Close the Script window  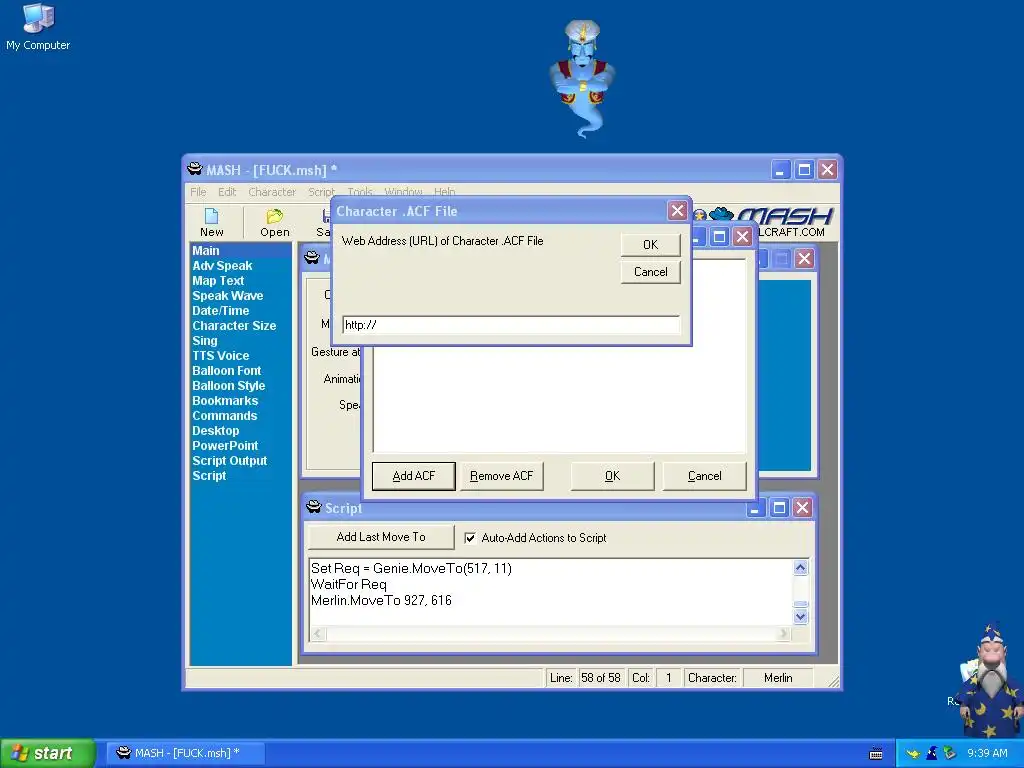(x=803, y=507)
